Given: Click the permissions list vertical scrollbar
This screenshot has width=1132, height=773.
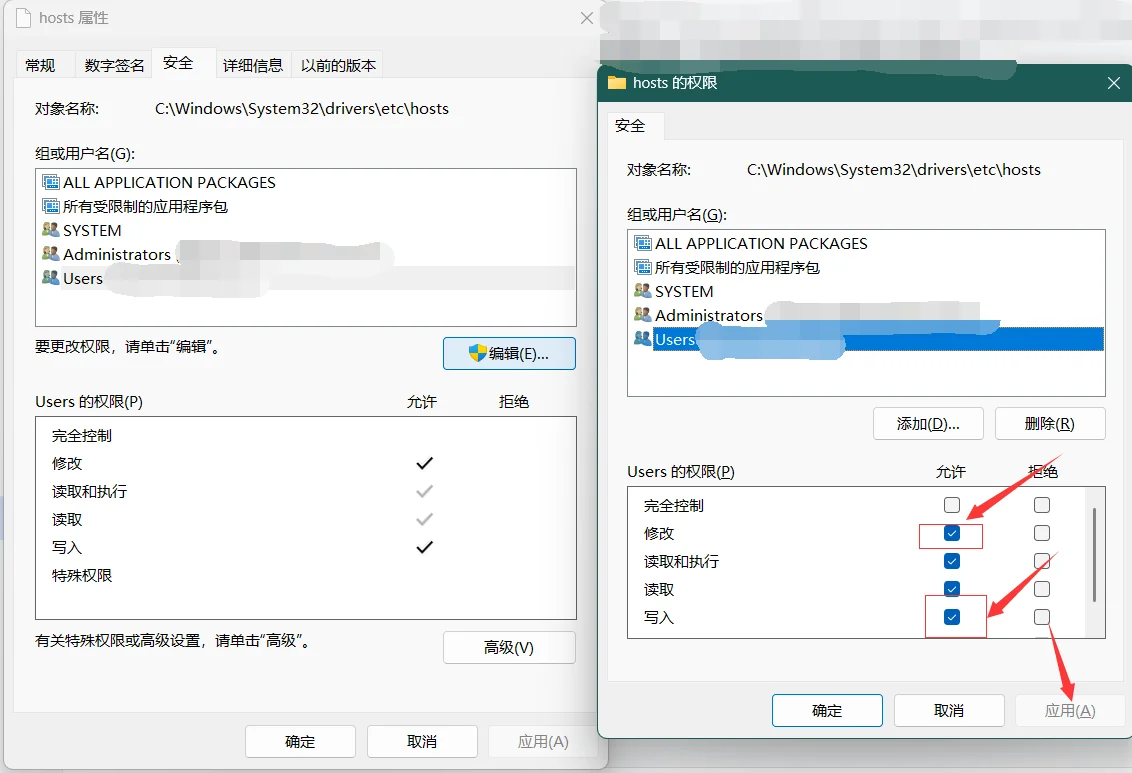Looking at the screenshot, I should pos(1096,555).
